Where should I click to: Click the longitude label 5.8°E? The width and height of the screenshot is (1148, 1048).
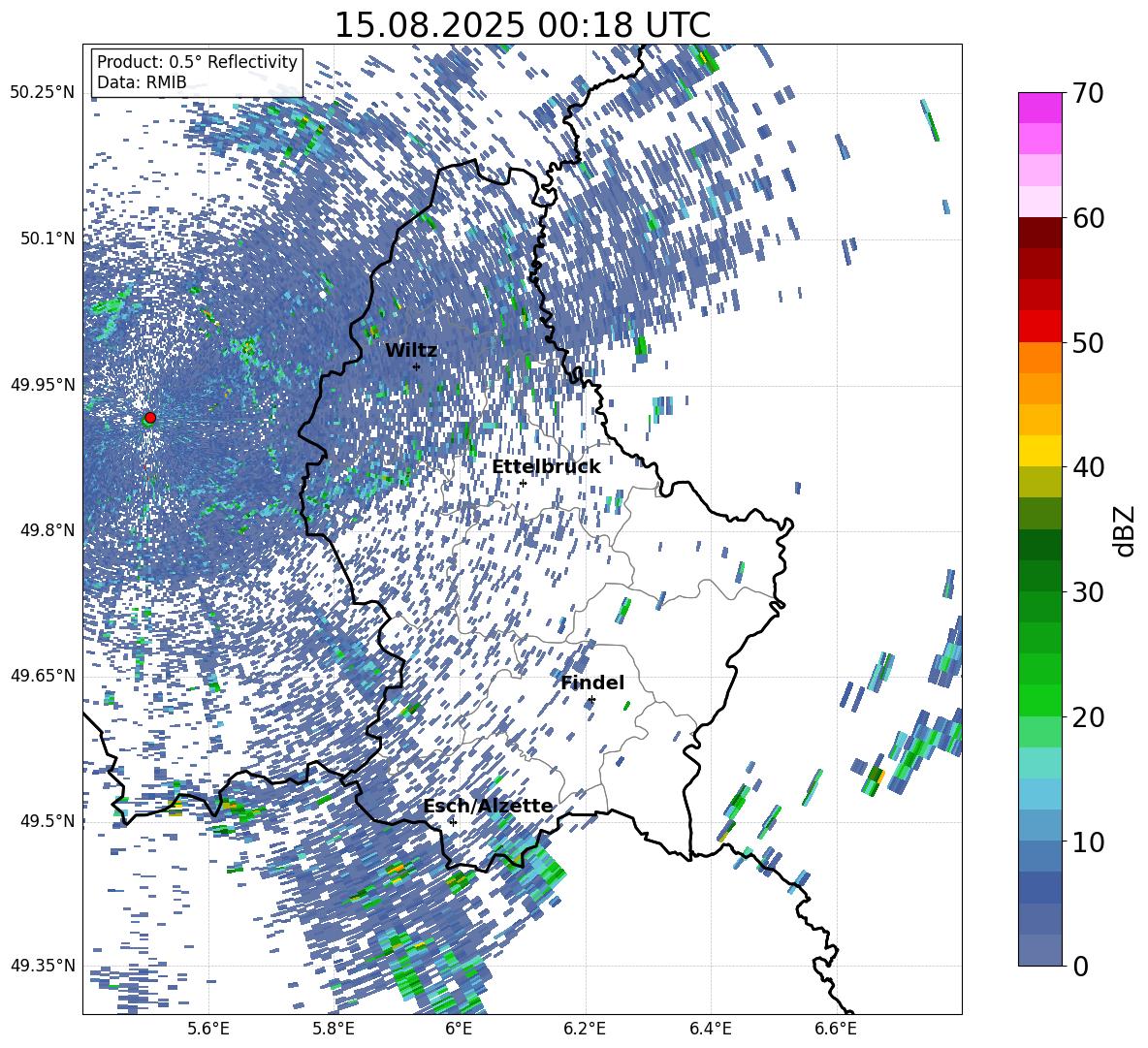coord(334,1029)
